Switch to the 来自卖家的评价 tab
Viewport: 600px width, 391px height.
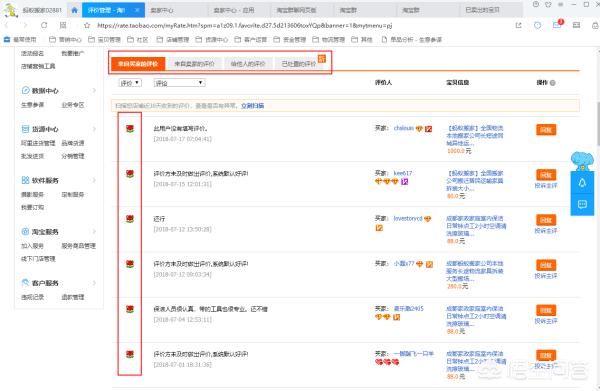194,64
